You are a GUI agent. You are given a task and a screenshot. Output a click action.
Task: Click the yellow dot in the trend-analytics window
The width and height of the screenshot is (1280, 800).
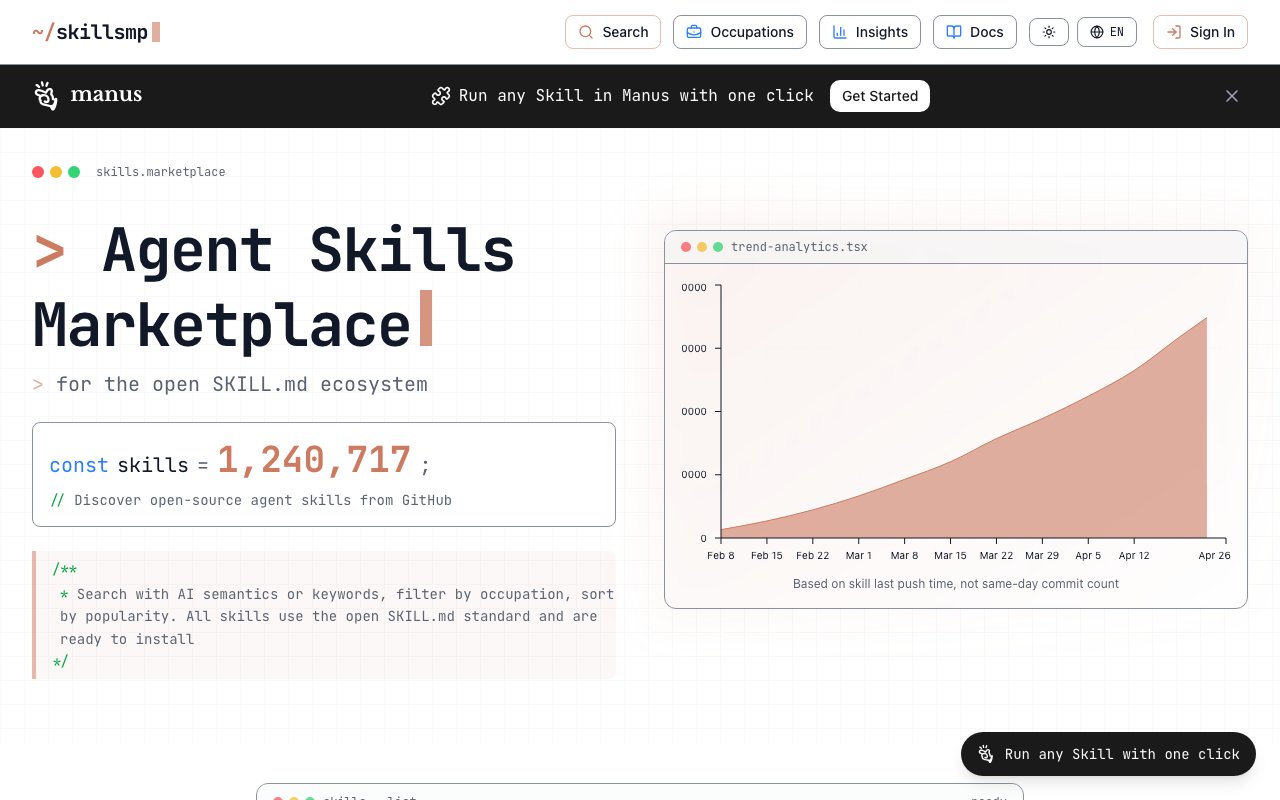(x=702, y=247)
